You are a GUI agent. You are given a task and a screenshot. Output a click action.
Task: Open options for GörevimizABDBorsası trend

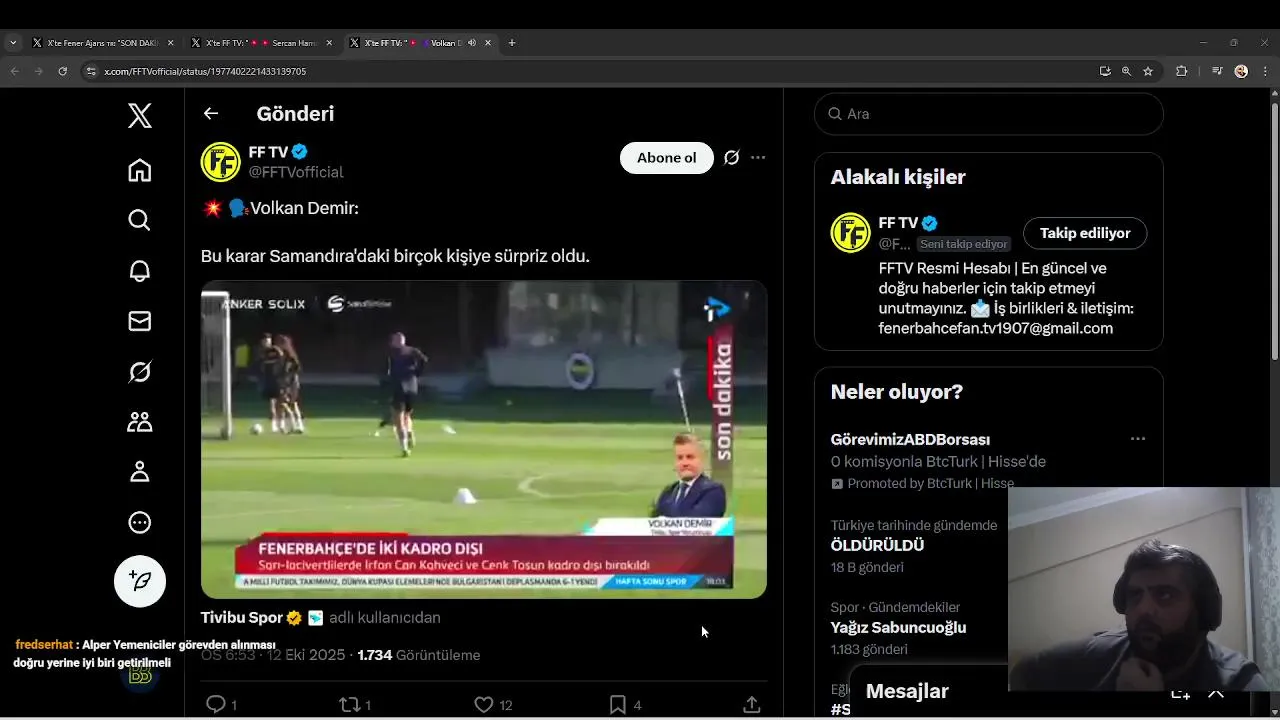point(1138,439)
